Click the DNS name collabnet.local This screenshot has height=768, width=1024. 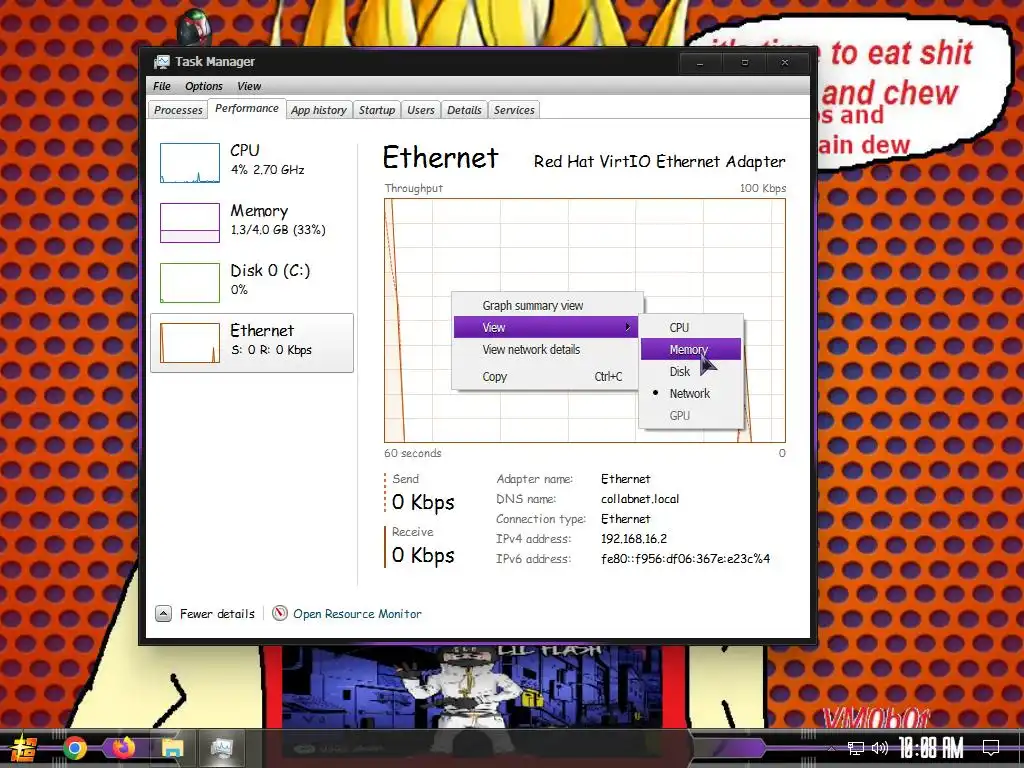pos(640,499)
